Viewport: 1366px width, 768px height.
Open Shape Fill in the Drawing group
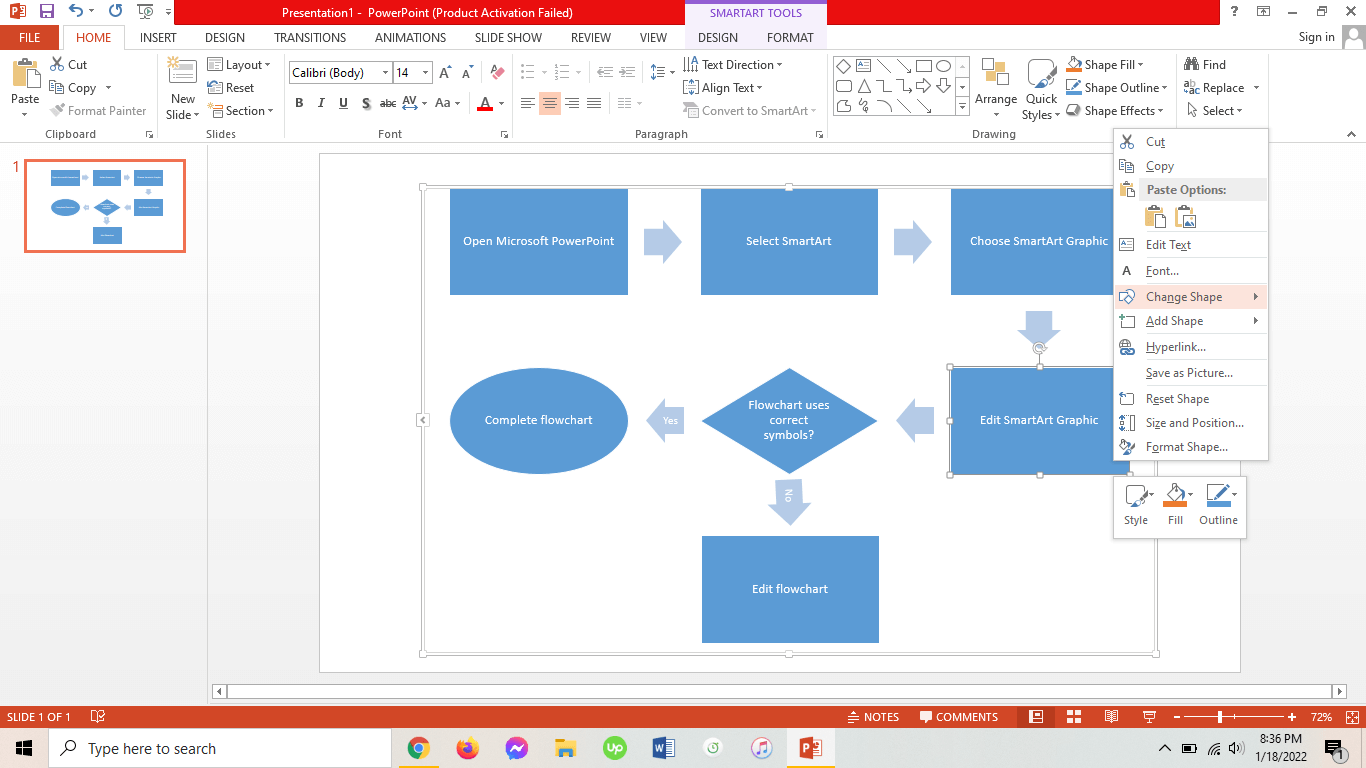[x=1111, y=63]
